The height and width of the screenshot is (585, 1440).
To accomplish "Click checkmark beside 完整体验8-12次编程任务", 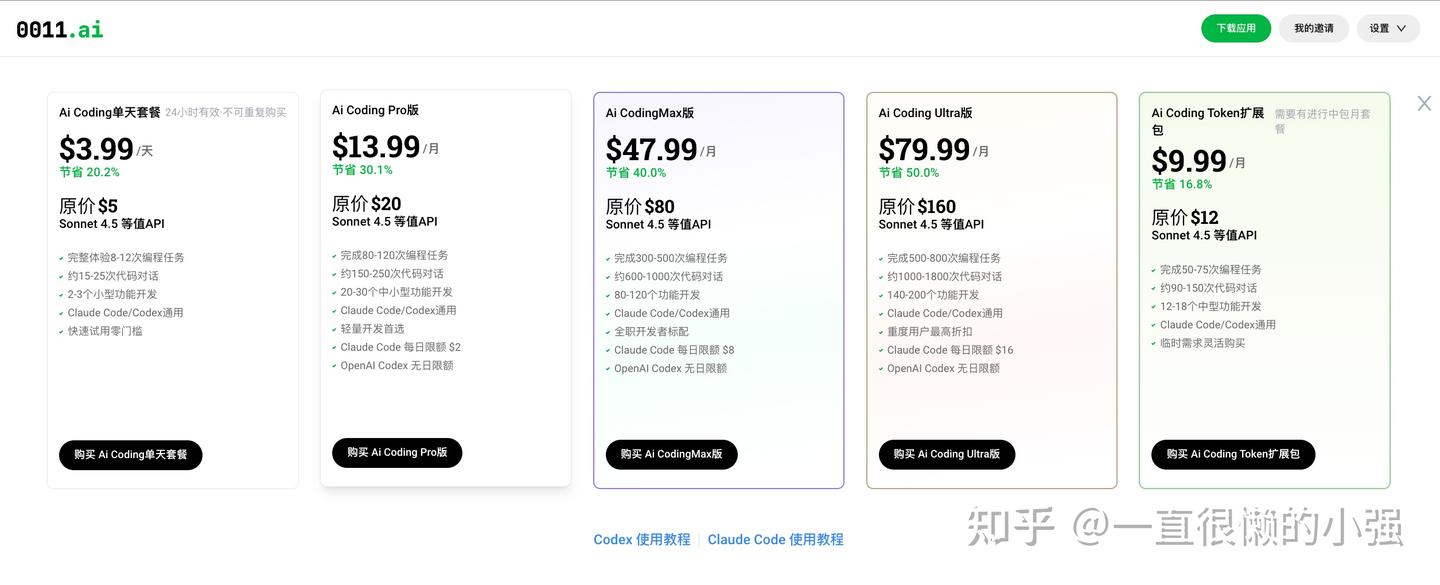I will (62, 258).
